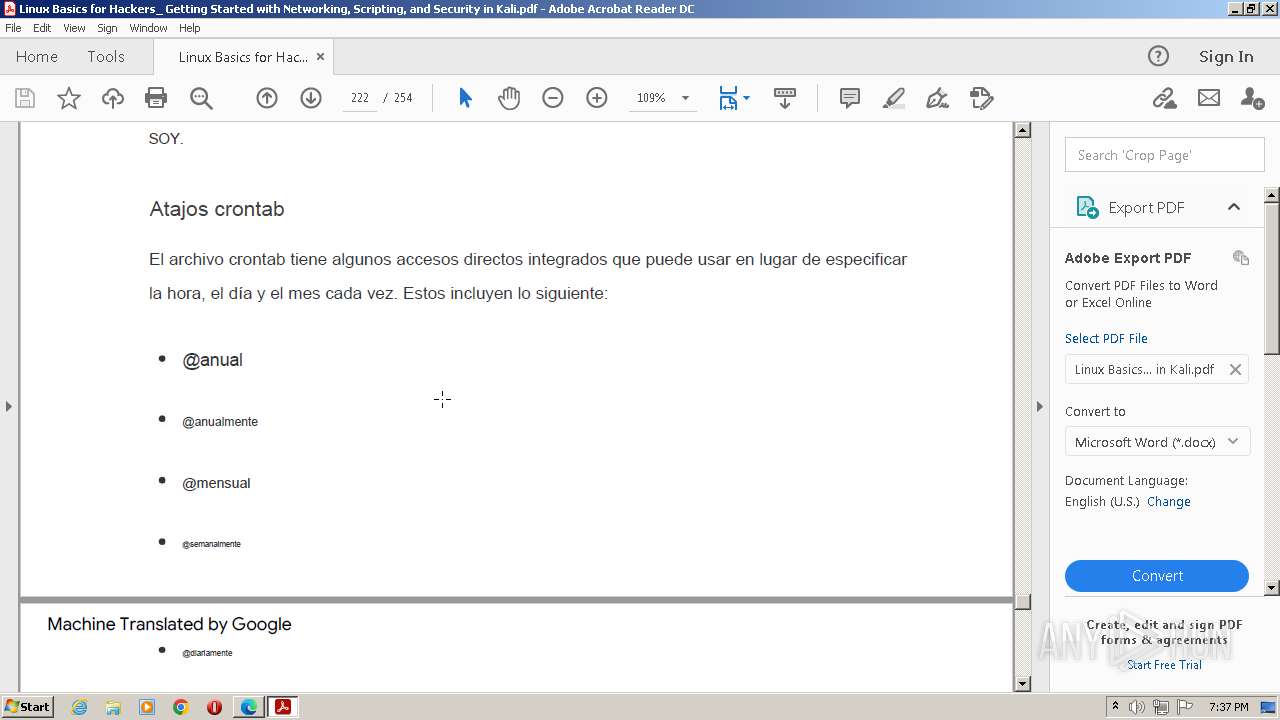Remove selected Linux Basics PDF file
Viewport: 1280px width, 720px height.
(1235, 369)
